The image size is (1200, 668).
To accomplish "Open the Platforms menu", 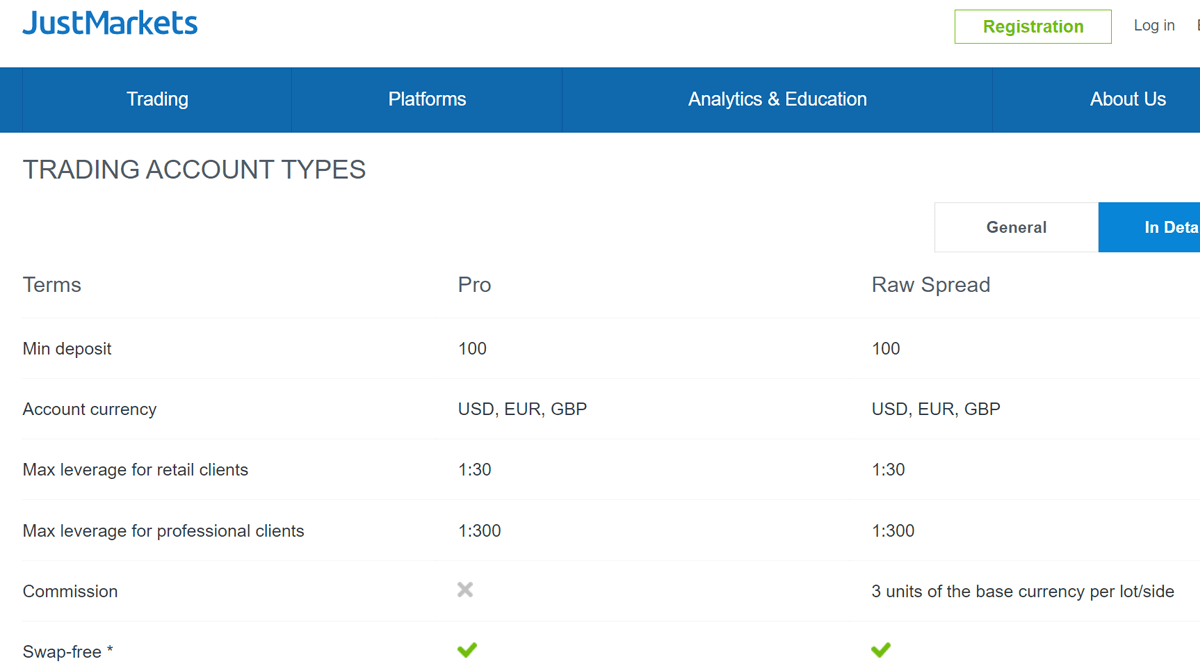I will pyautogui.click(x=427, y=99).
